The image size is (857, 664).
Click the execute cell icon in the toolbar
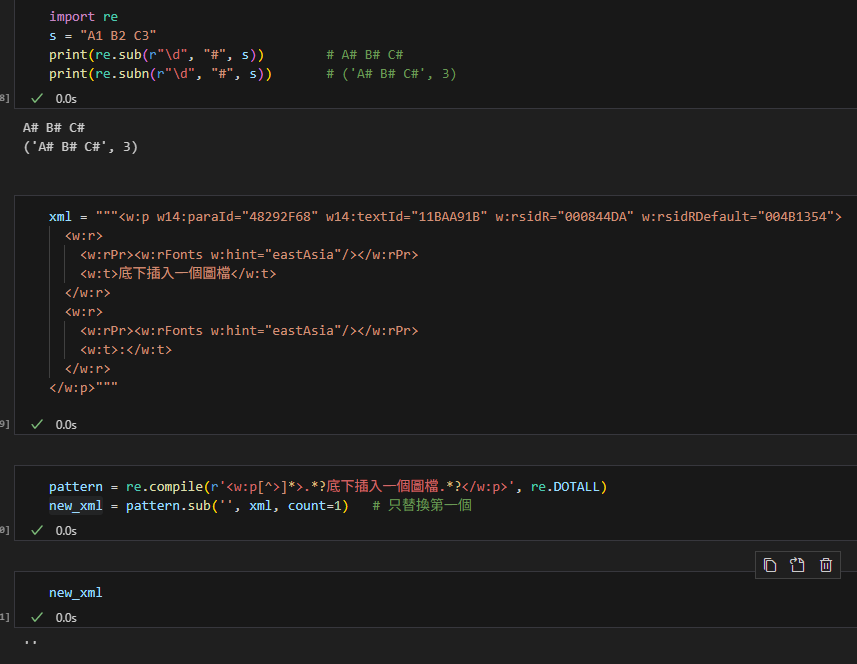797,565
